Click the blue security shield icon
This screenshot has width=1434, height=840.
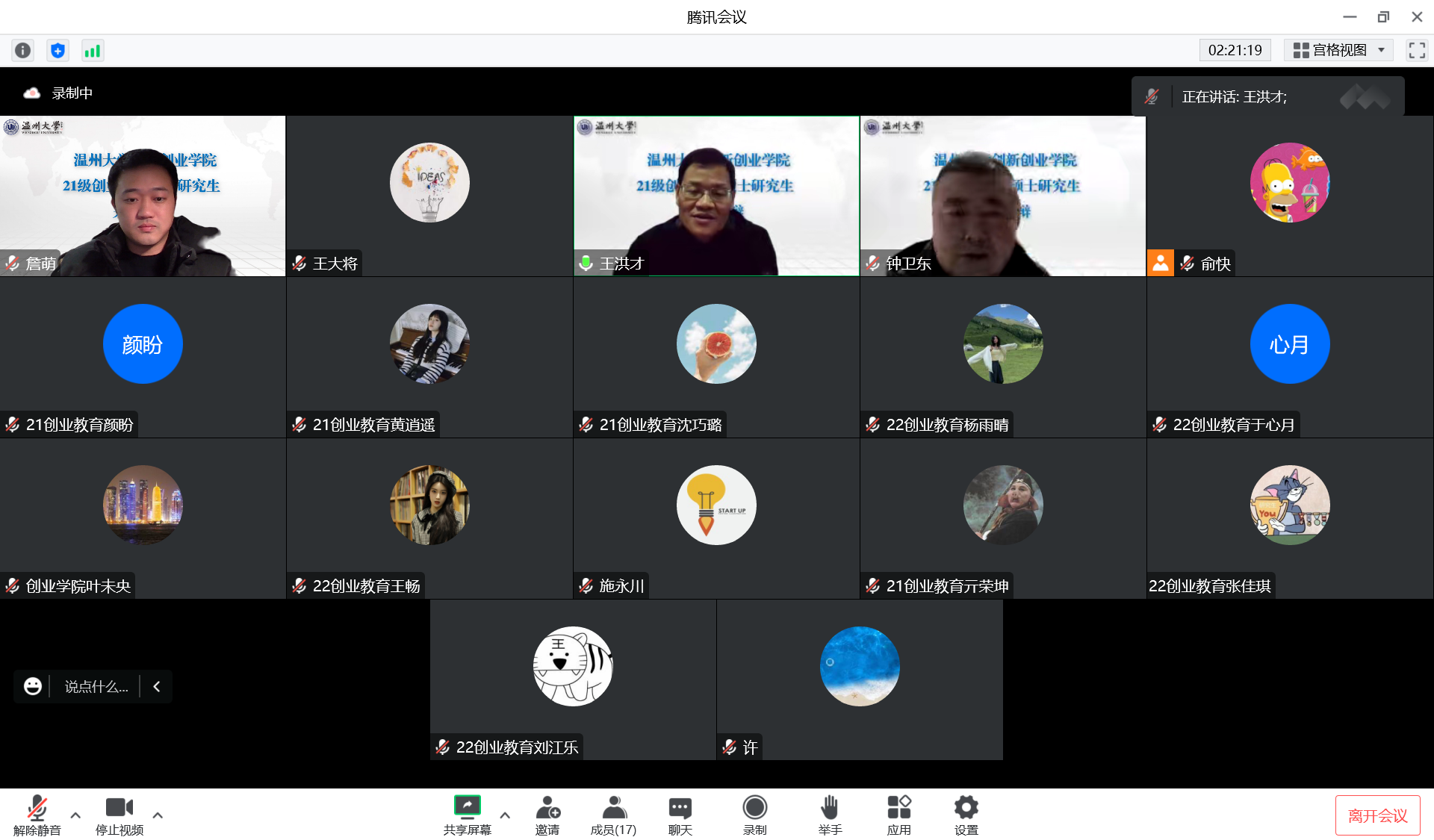click(x=58, y=50)
